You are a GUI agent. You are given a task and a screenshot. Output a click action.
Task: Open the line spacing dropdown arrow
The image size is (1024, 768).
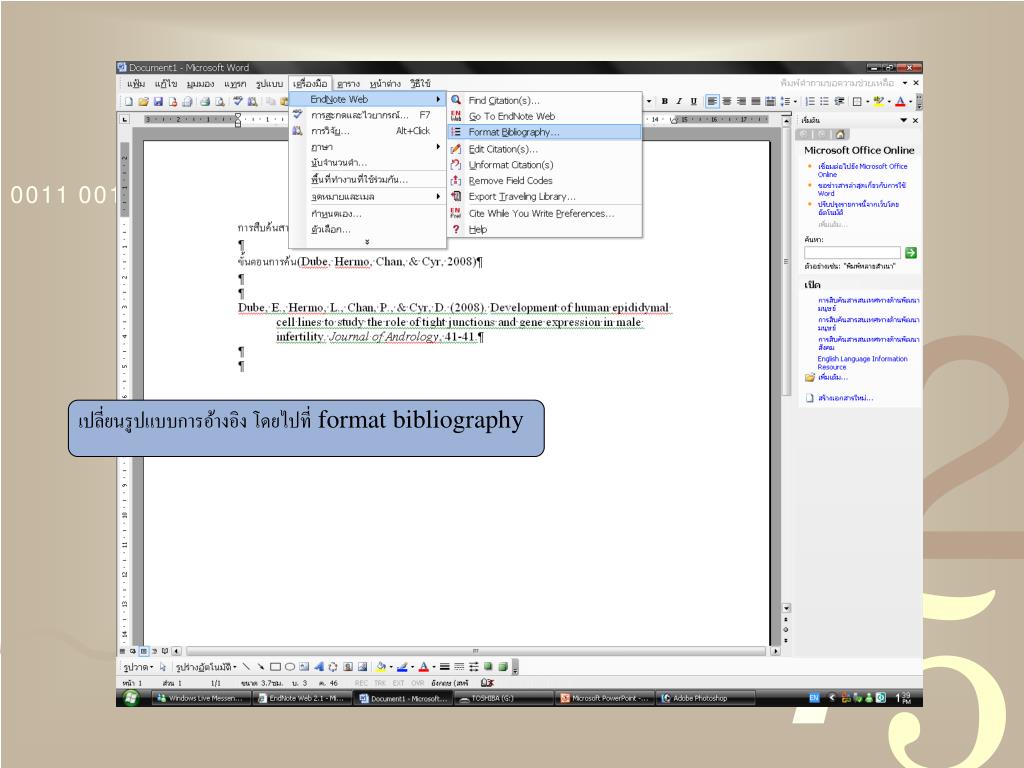click(795, 102)
